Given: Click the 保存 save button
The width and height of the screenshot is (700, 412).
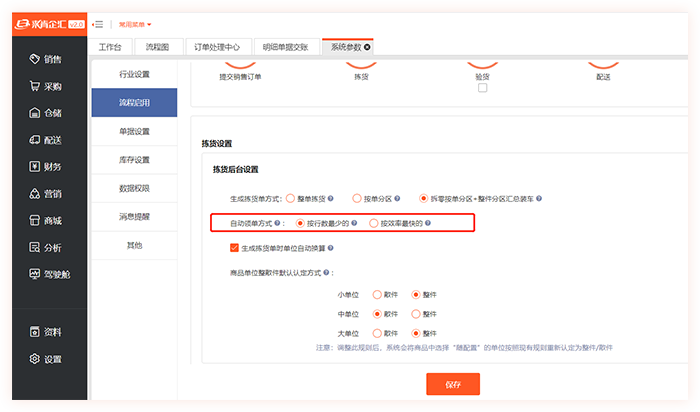Looking at the screenshot, I should (x=453, y=384).
